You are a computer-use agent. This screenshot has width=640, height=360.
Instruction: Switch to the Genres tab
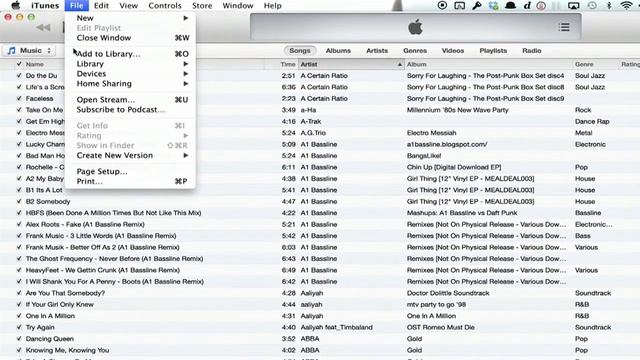[415, 51]
